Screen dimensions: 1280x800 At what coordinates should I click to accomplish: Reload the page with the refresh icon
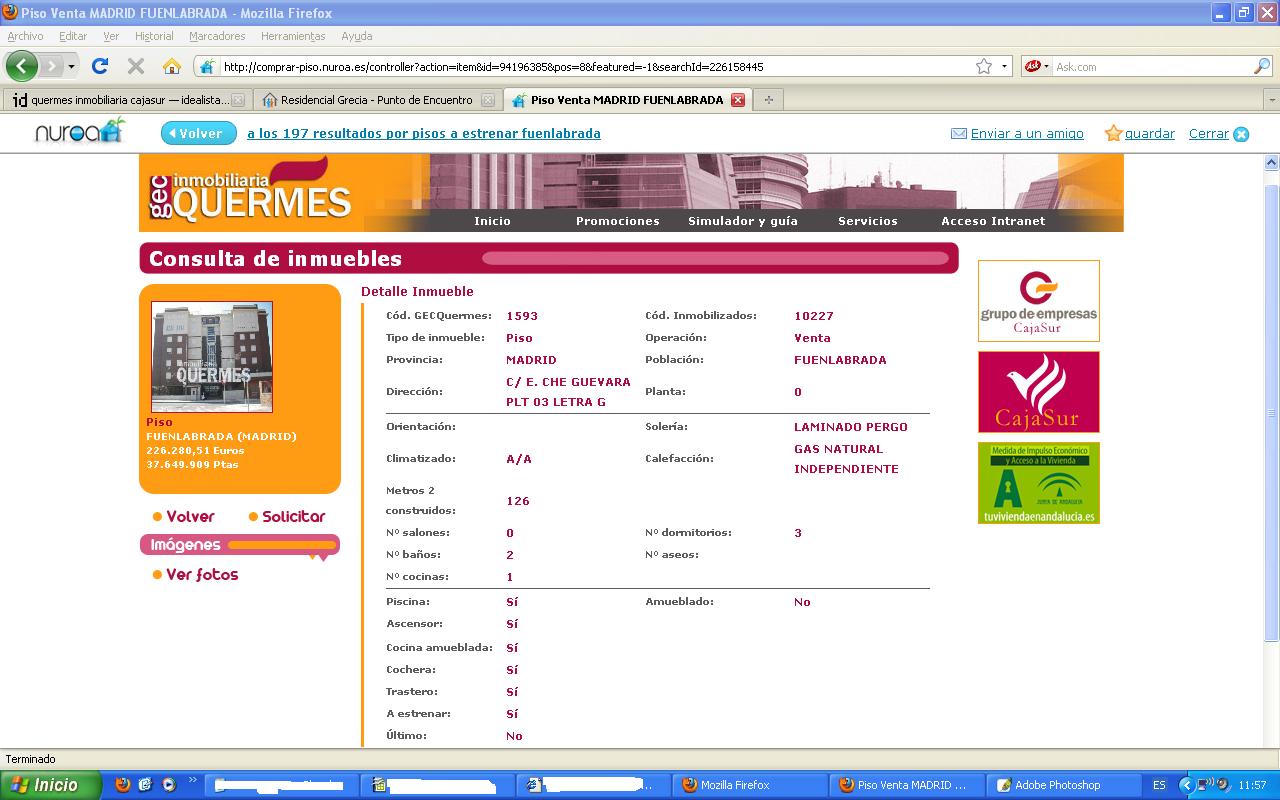click(100, 67)
